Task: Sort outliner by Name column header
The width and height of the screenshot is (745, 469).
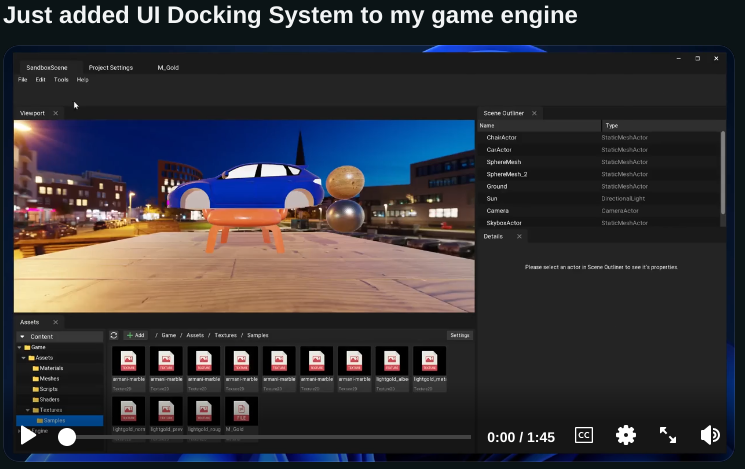Action: click(x=539, y=125)
